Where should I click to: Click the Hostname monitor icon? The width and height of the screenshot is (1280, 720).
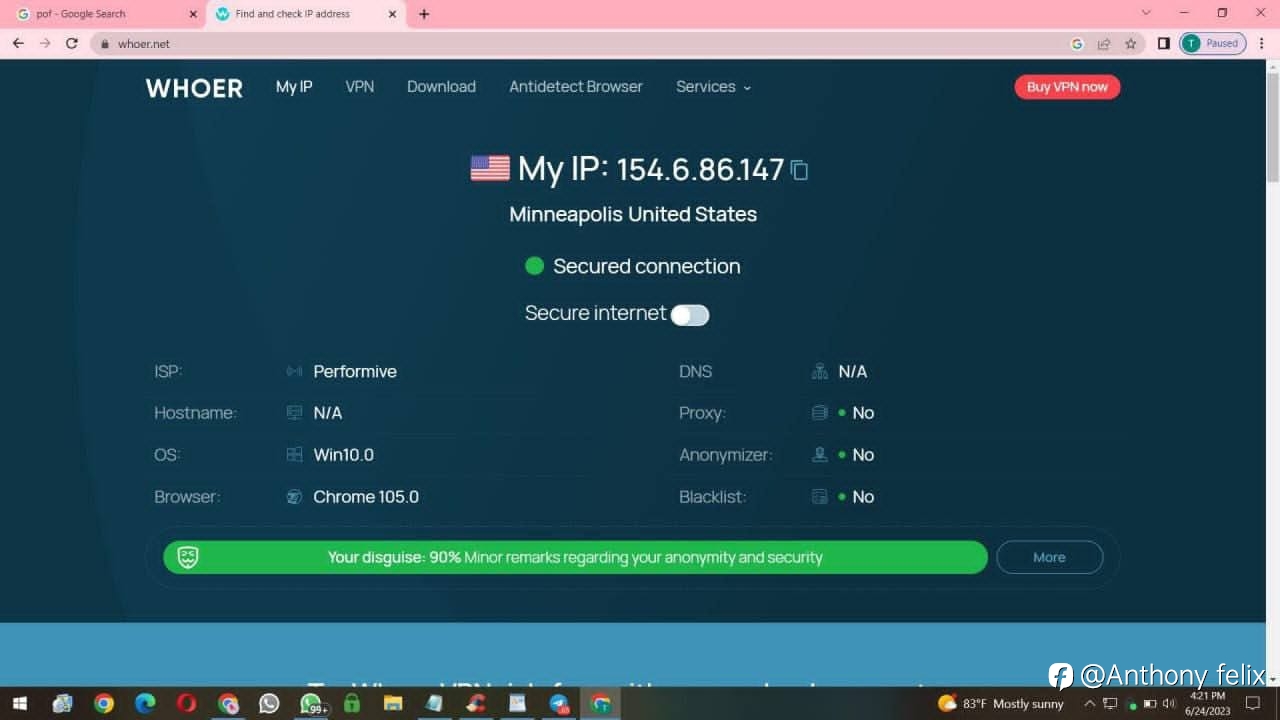(x=294, y=413)
